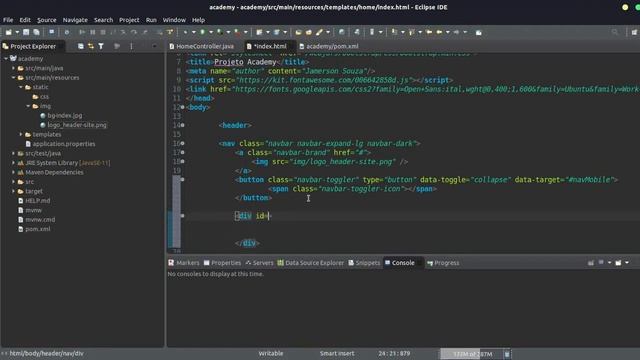This screenshot has height=360, width=640.
Task: Click the Open Task icon
Action: (309, 32)
